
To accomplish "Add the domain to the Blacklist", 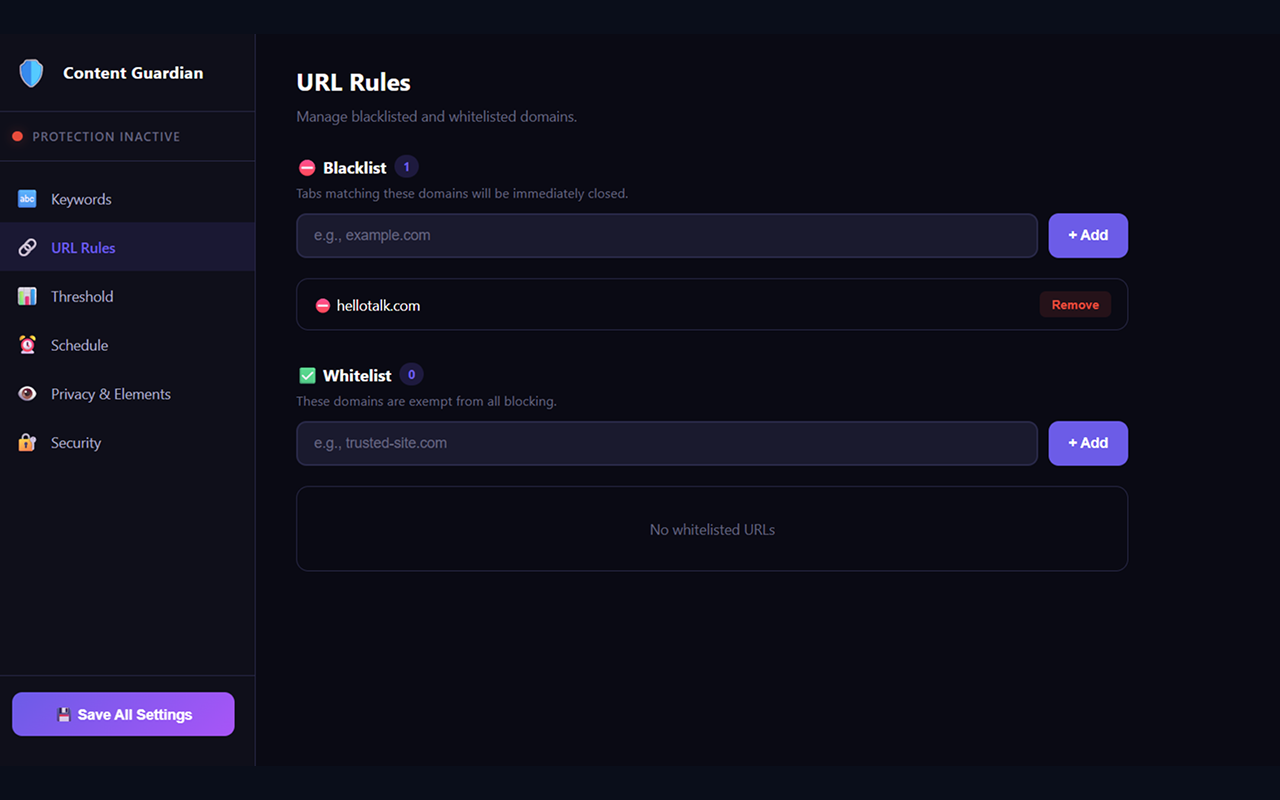I will (1088, 235).
